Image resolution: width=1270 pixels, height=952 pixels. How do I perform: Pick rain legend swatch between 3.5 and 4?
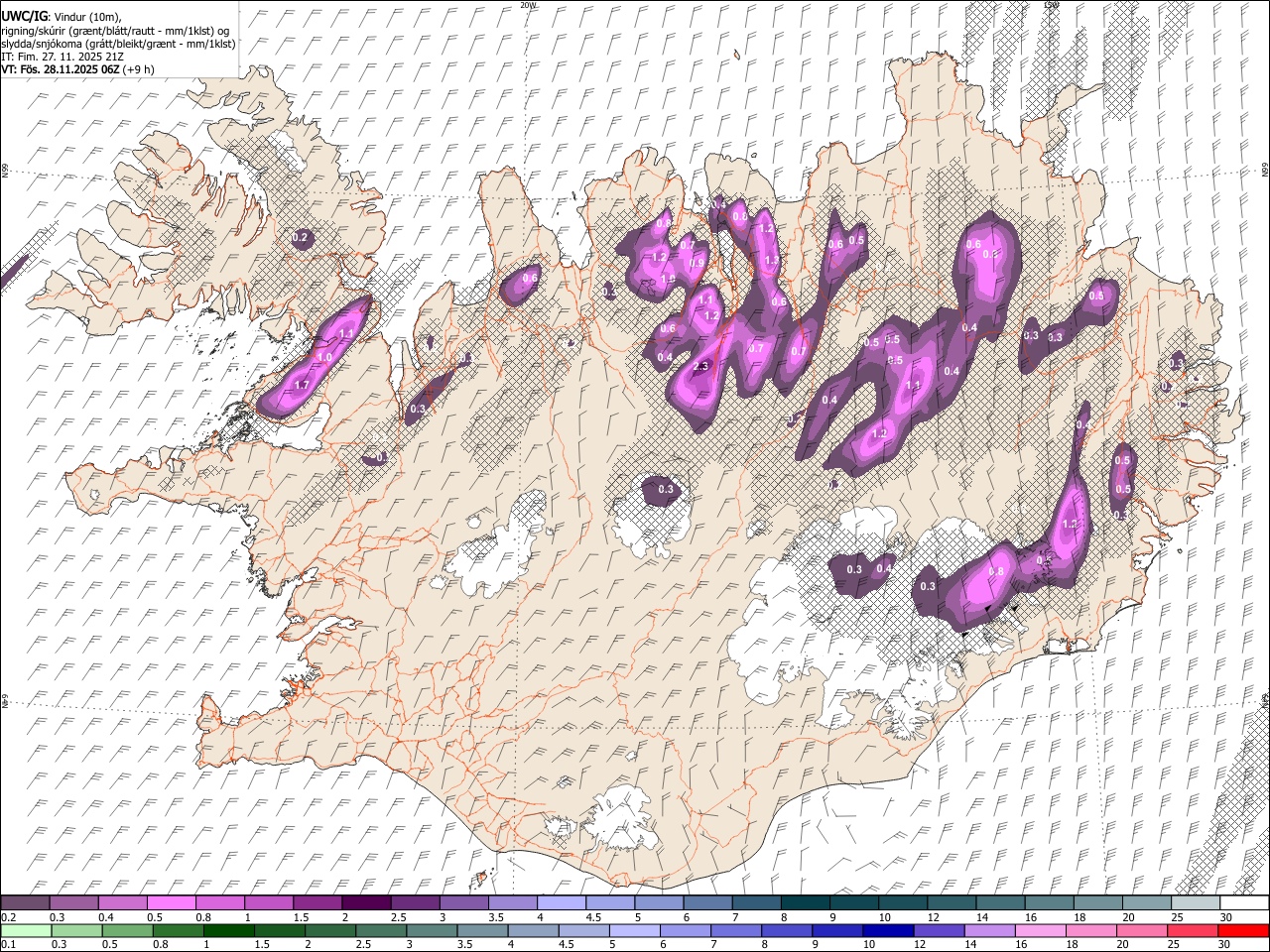tap(482, 930)
